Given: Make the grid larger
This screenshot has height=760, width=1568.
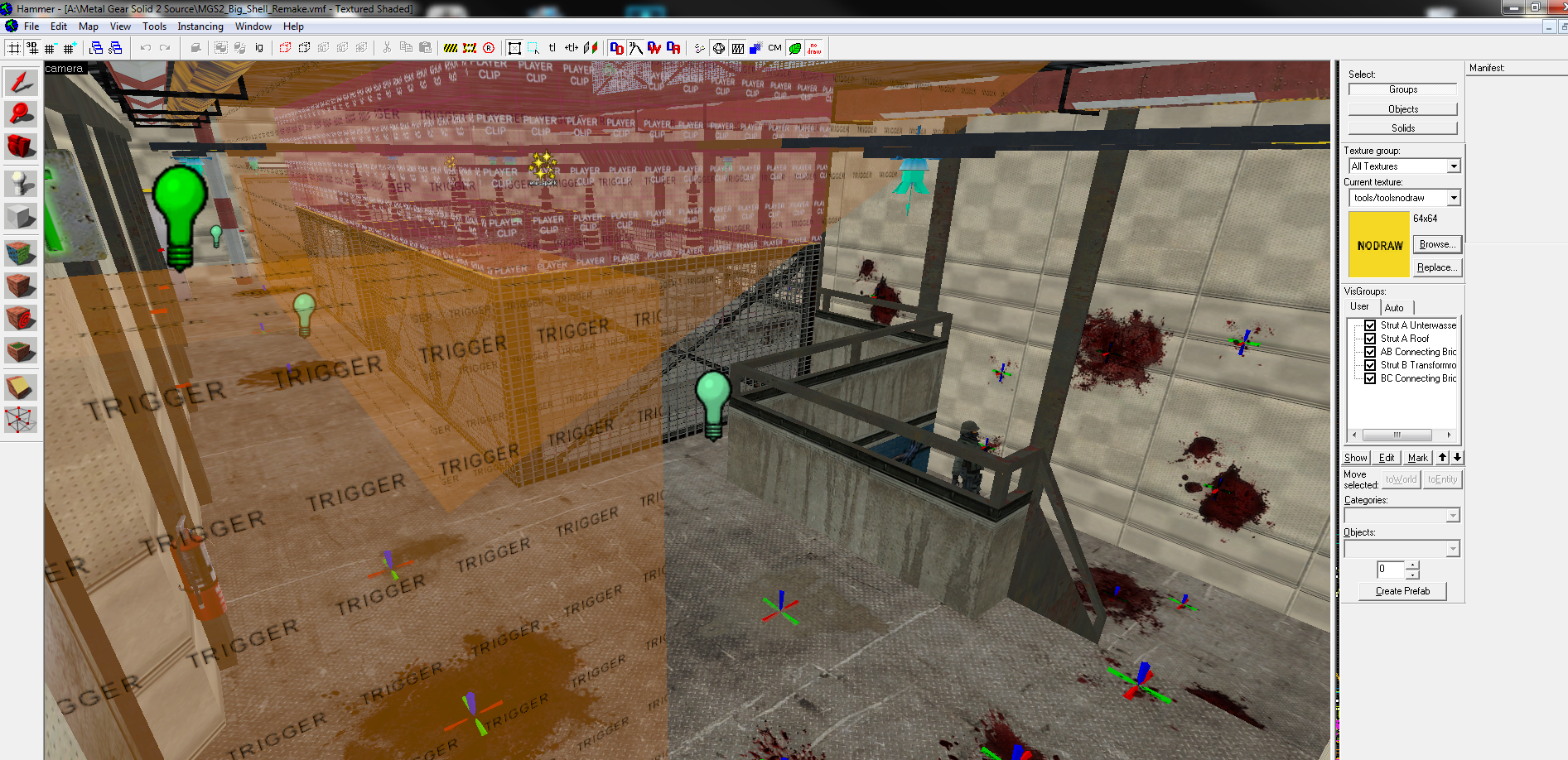Looking at the screenshot, I should 70,48.
